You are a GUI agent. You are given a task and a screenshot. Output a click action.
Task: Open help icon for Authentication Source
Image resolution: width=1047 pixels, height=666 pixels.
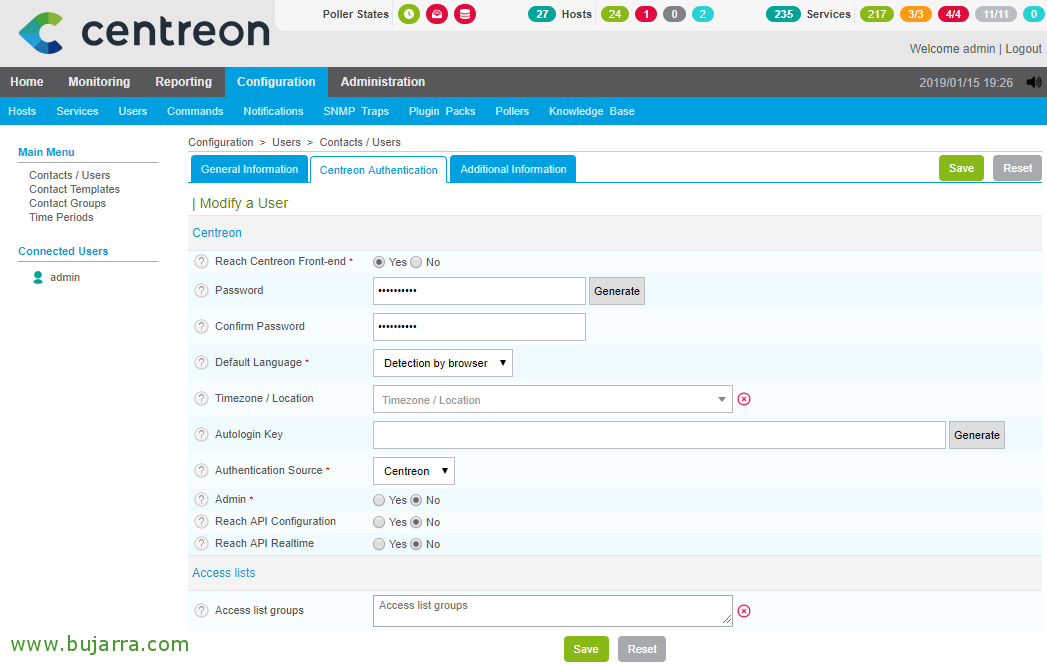pyautogui.click(x=201, y=471)
